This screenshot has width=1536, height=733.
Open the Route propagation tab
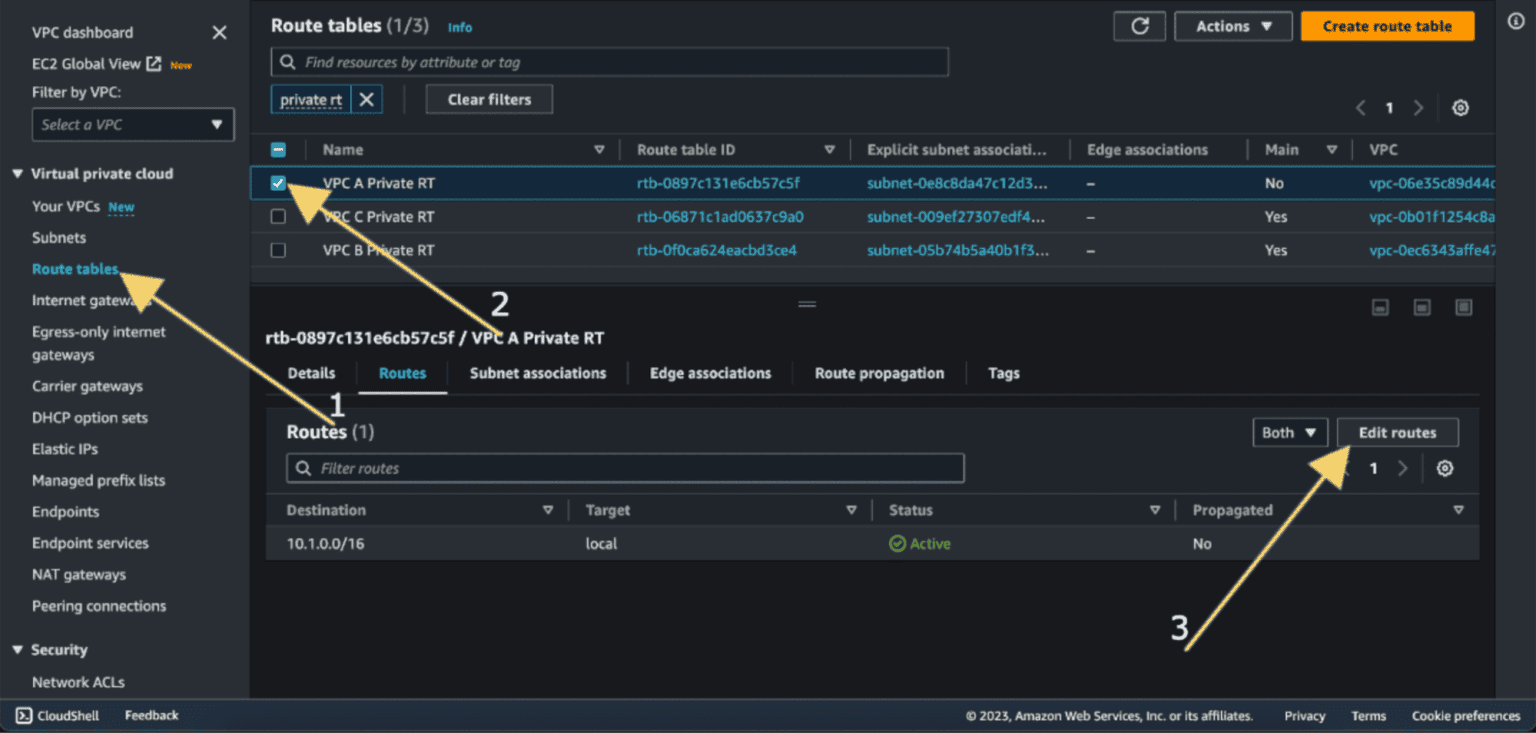[879, 373]
